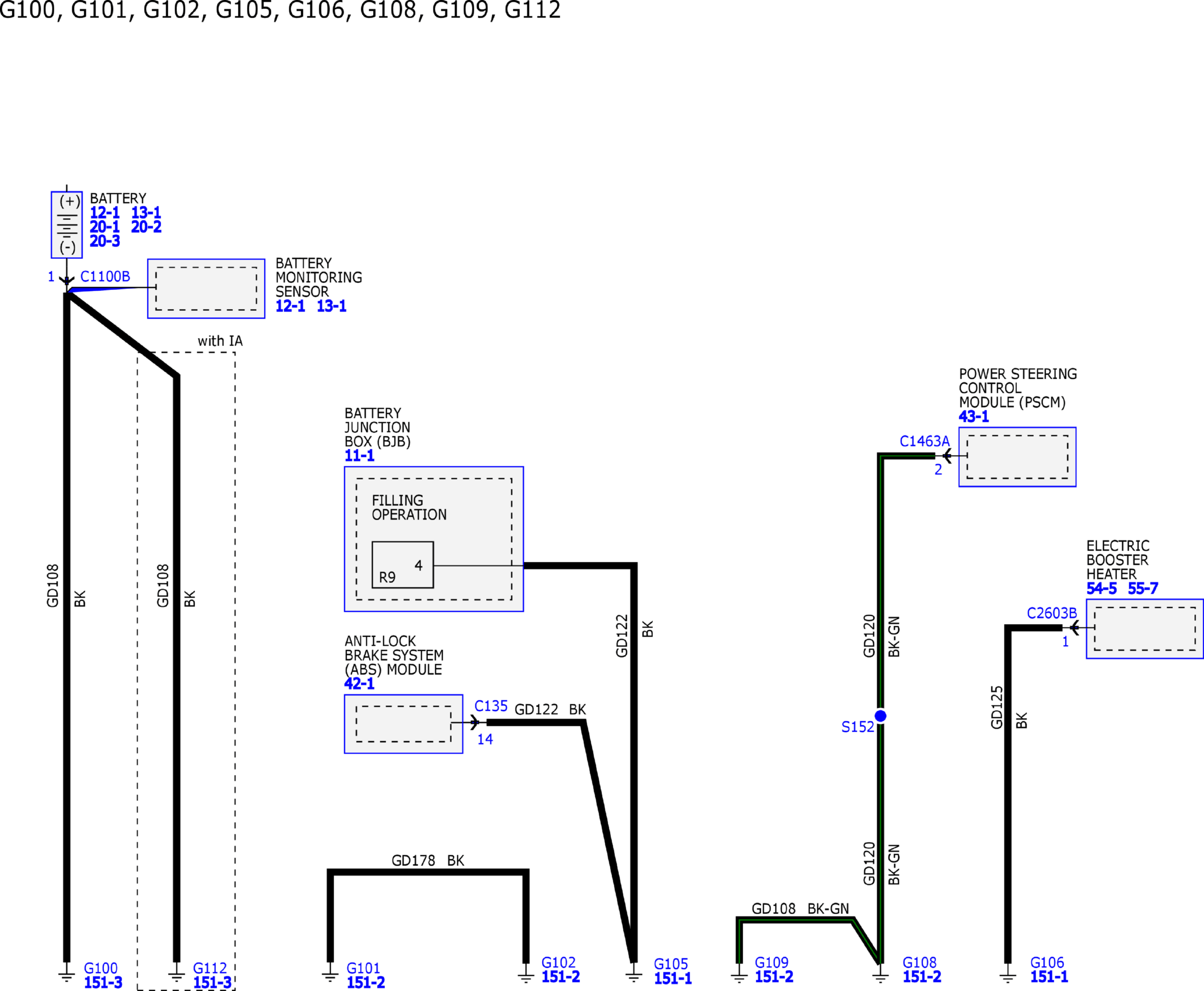Follow page reference 43-1 under PSCM
1204x991 pixels.
(x=973, y=417)
